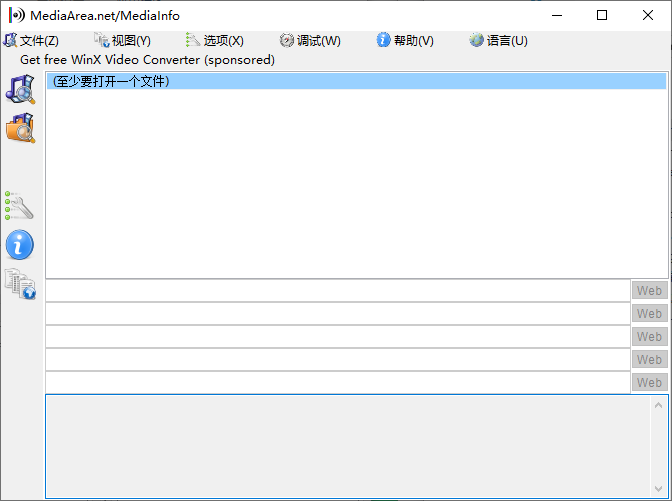Click the WinX Video Converter sponsored link
672x501 pixels.
pos(147,59)
